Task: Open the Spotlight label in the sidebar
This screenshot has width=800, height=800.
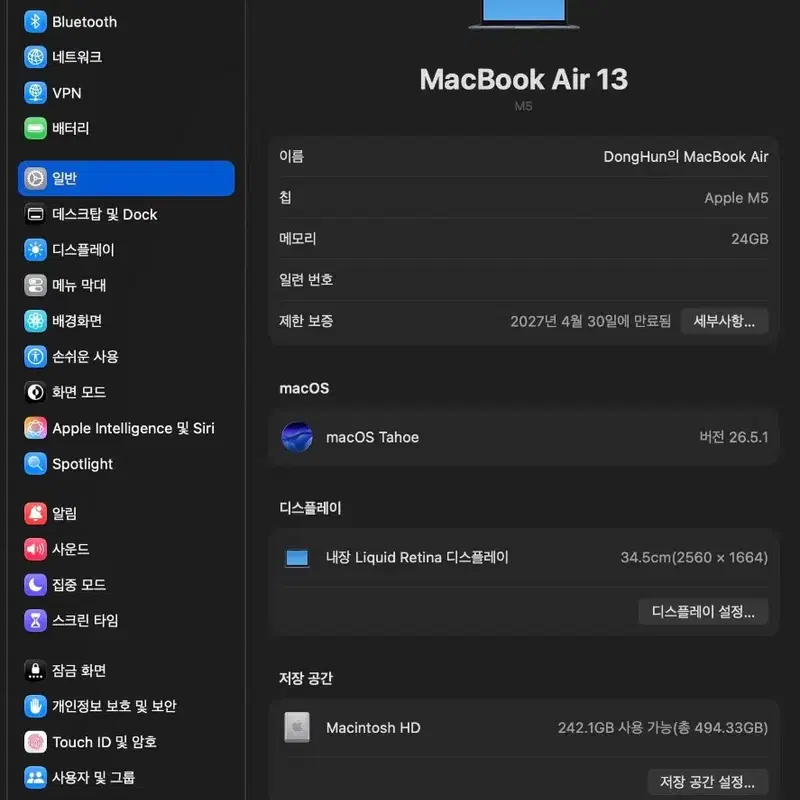Action: pos(83,464)
